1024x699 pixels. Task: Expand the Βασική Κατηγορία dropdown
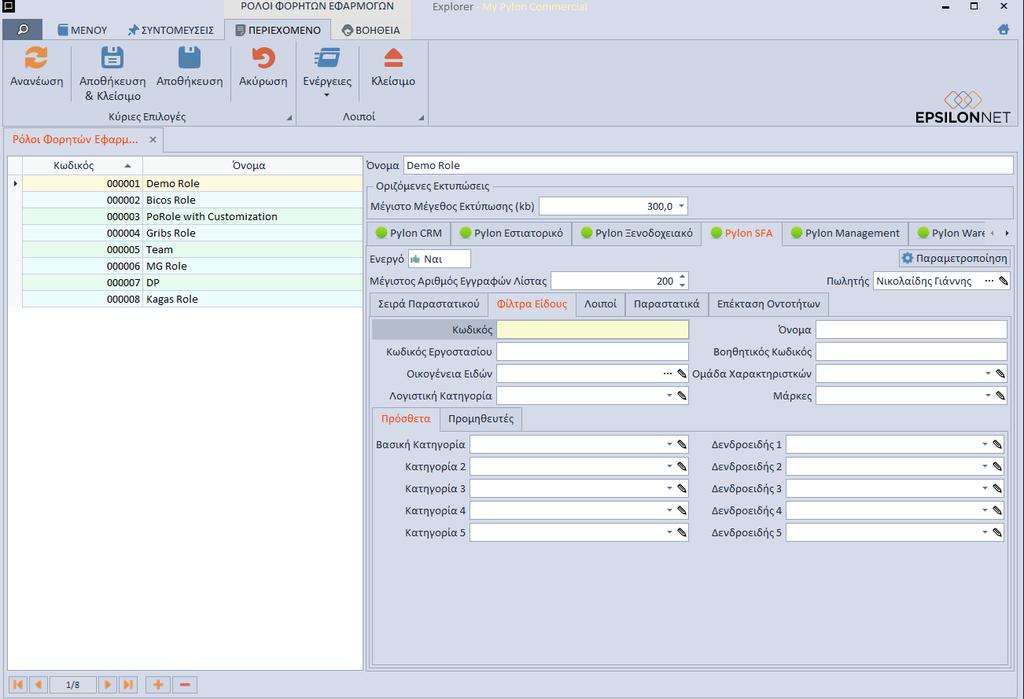click(669, 444)
